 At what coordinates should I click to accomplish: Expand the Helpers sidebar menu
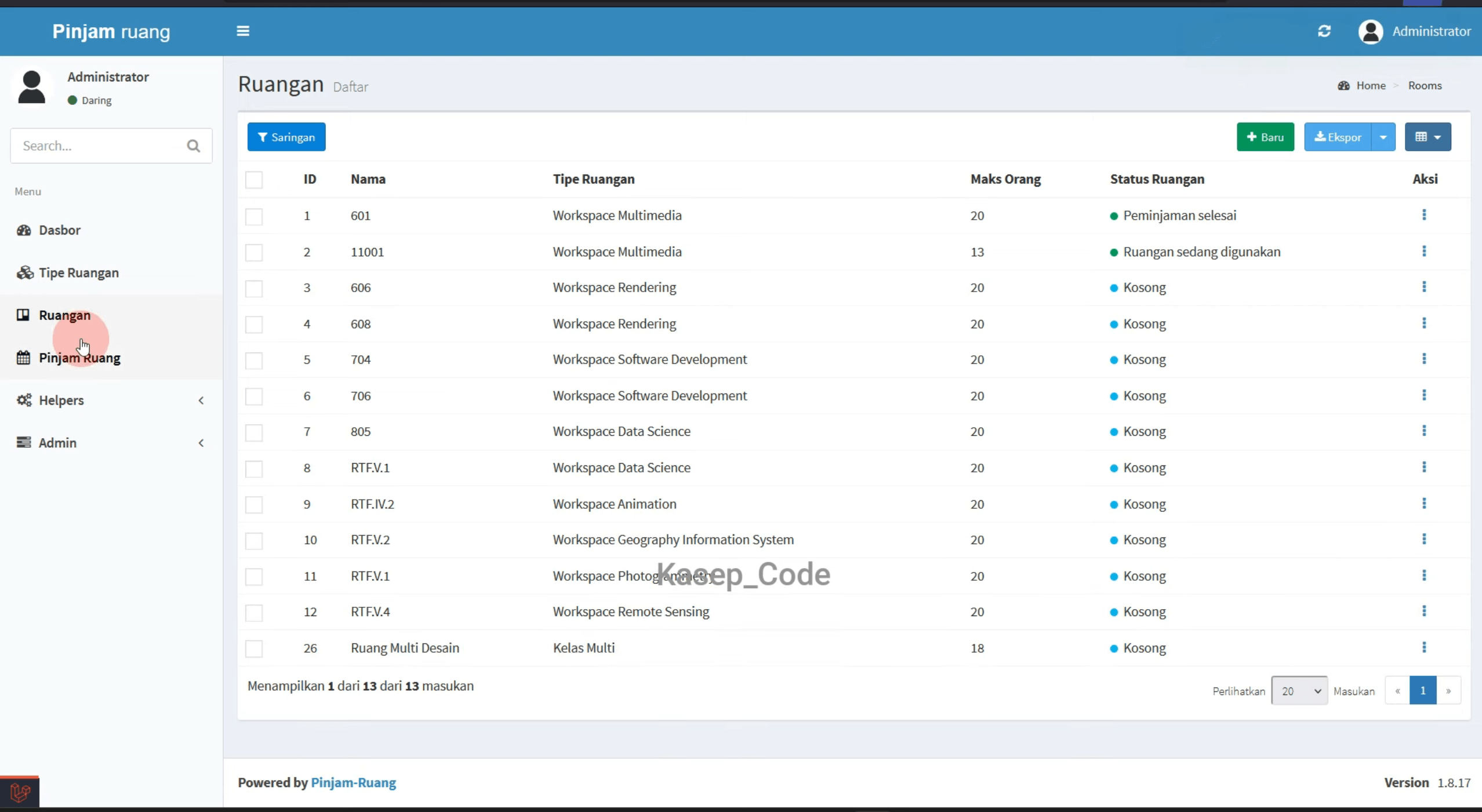(111, 400)
